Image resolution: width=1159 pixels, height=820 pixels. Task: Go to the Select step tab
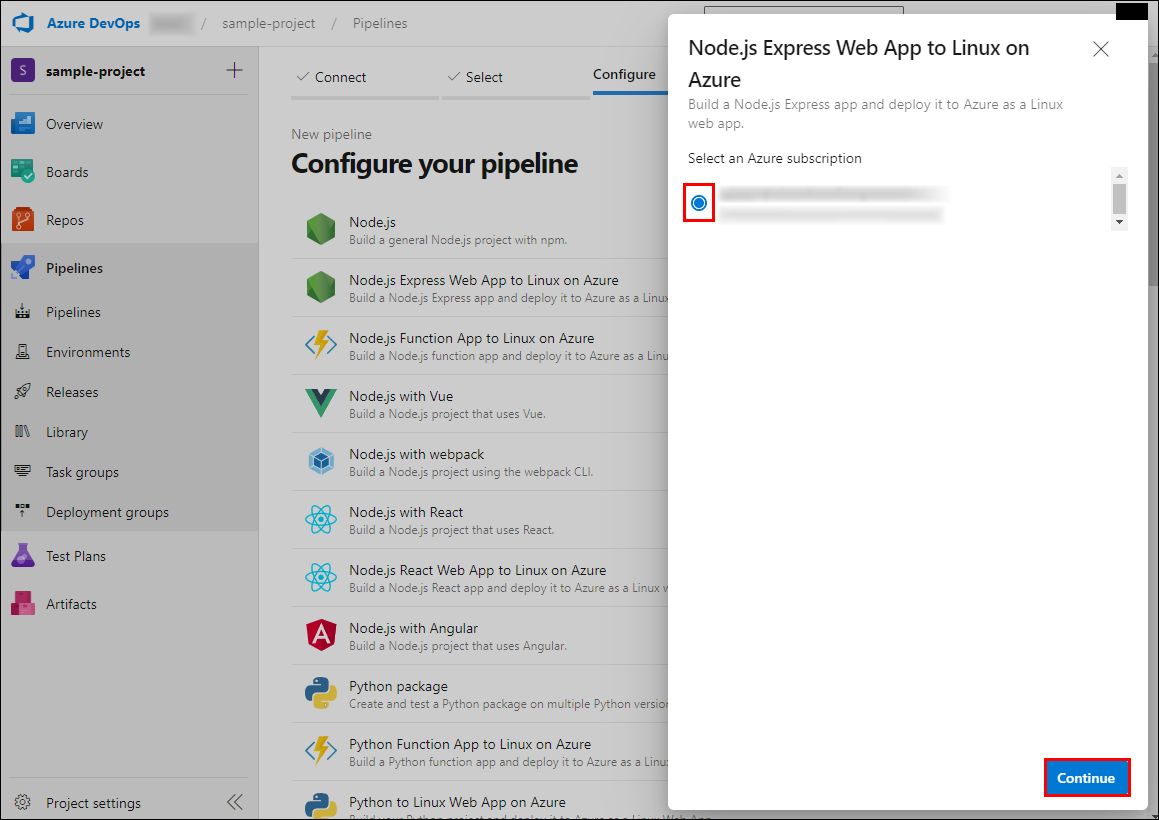515,77
